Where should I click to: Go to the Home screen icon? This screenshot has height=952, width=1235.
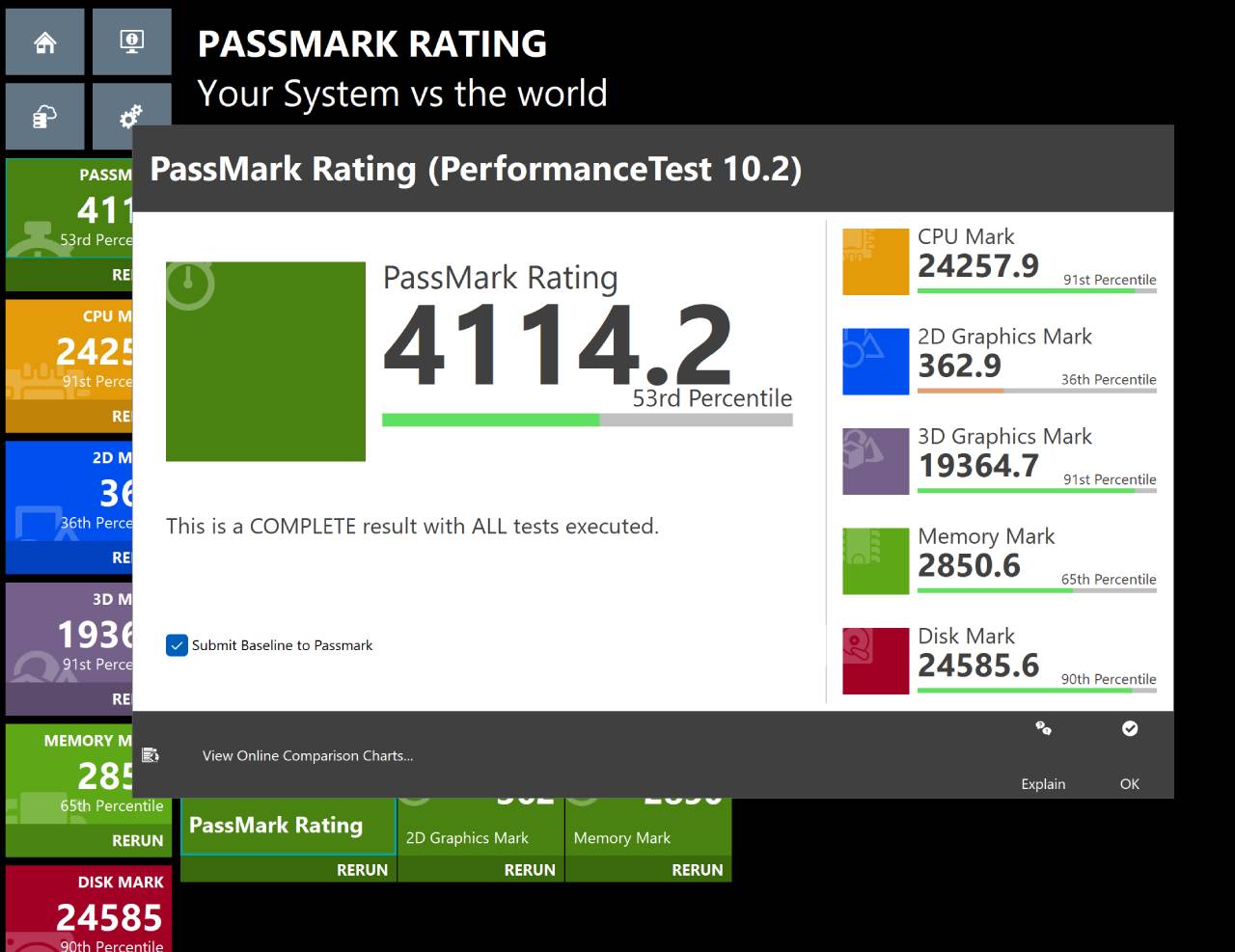(44, 41)
